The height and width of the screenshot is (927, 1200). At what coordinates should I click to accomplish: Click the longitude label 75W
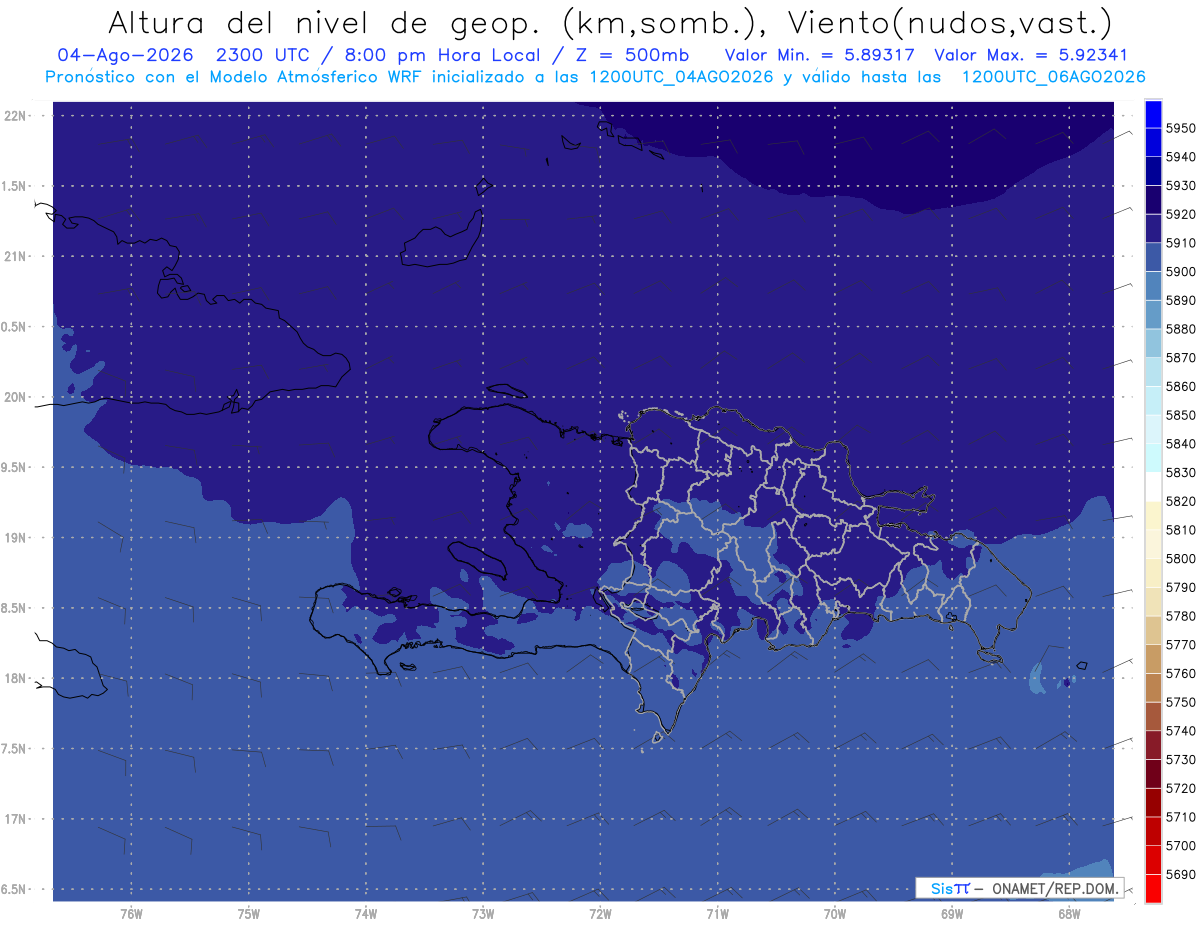point(249,914)
